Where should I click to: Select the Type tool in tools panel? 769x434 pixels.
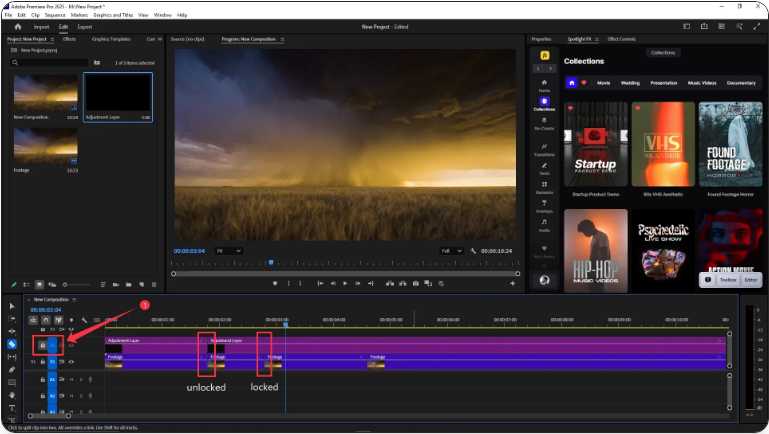(12, 408)
